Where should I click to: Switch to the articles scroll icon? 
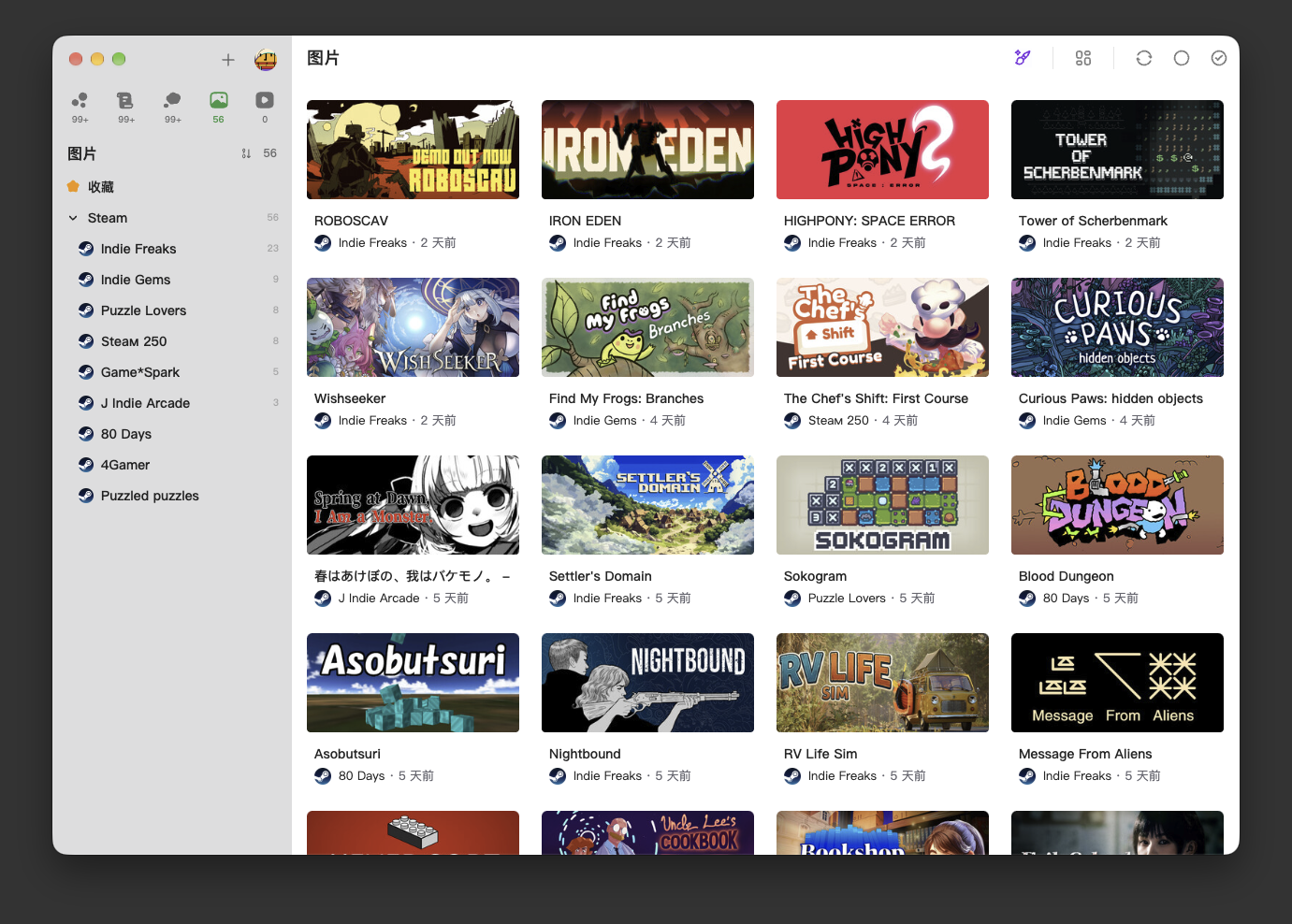(x=125, y=100)
